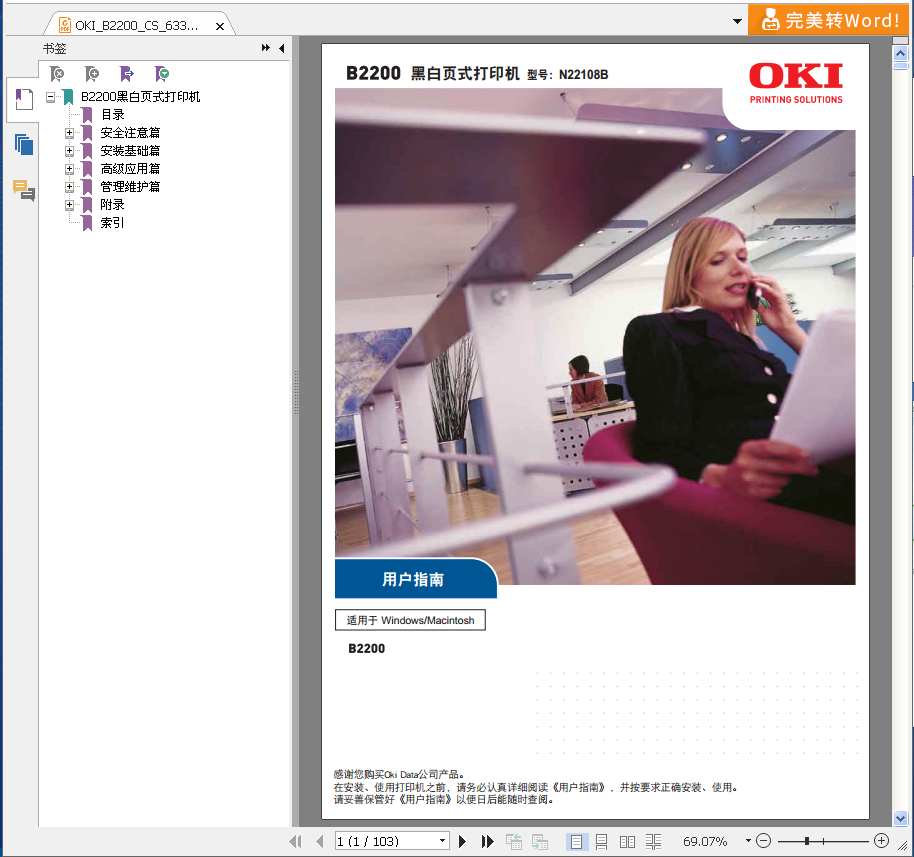Viewport: 914px width, 857px height.
Task: Click the panel splitter grip handle
Action: (x=296, y=392)
